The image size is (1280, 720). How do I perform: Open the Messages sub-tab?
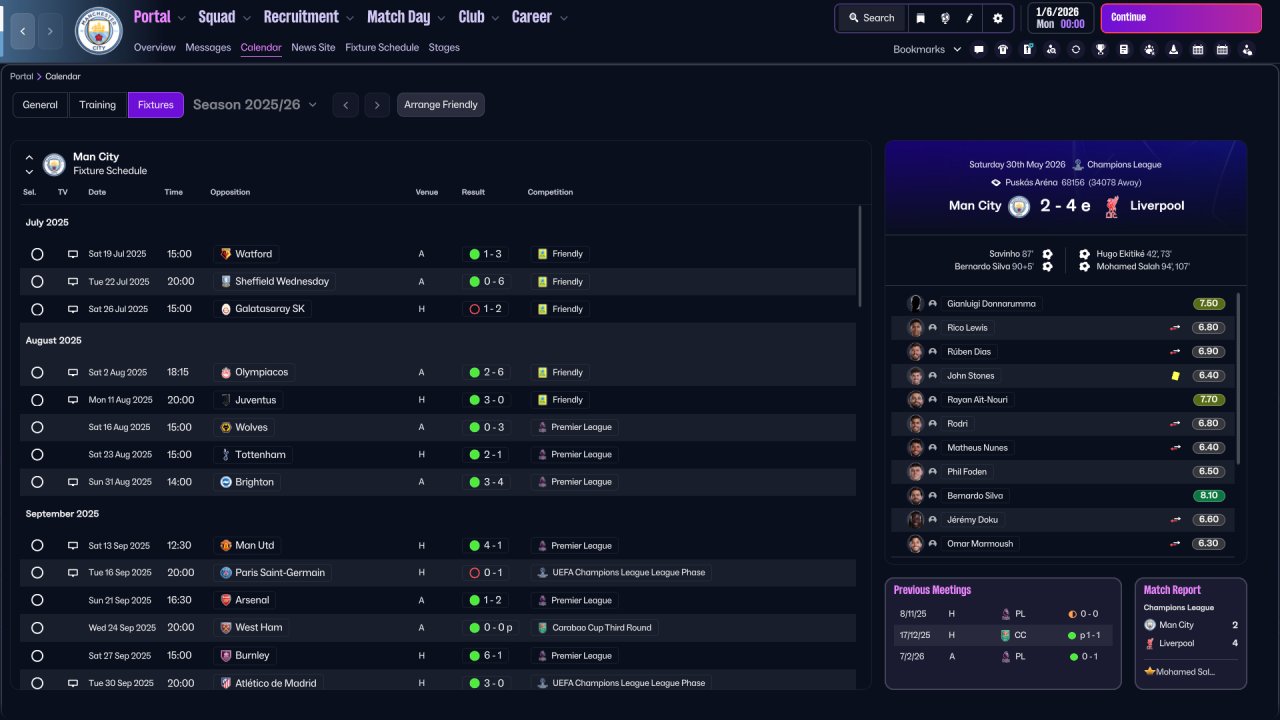[x=208, y=48]
